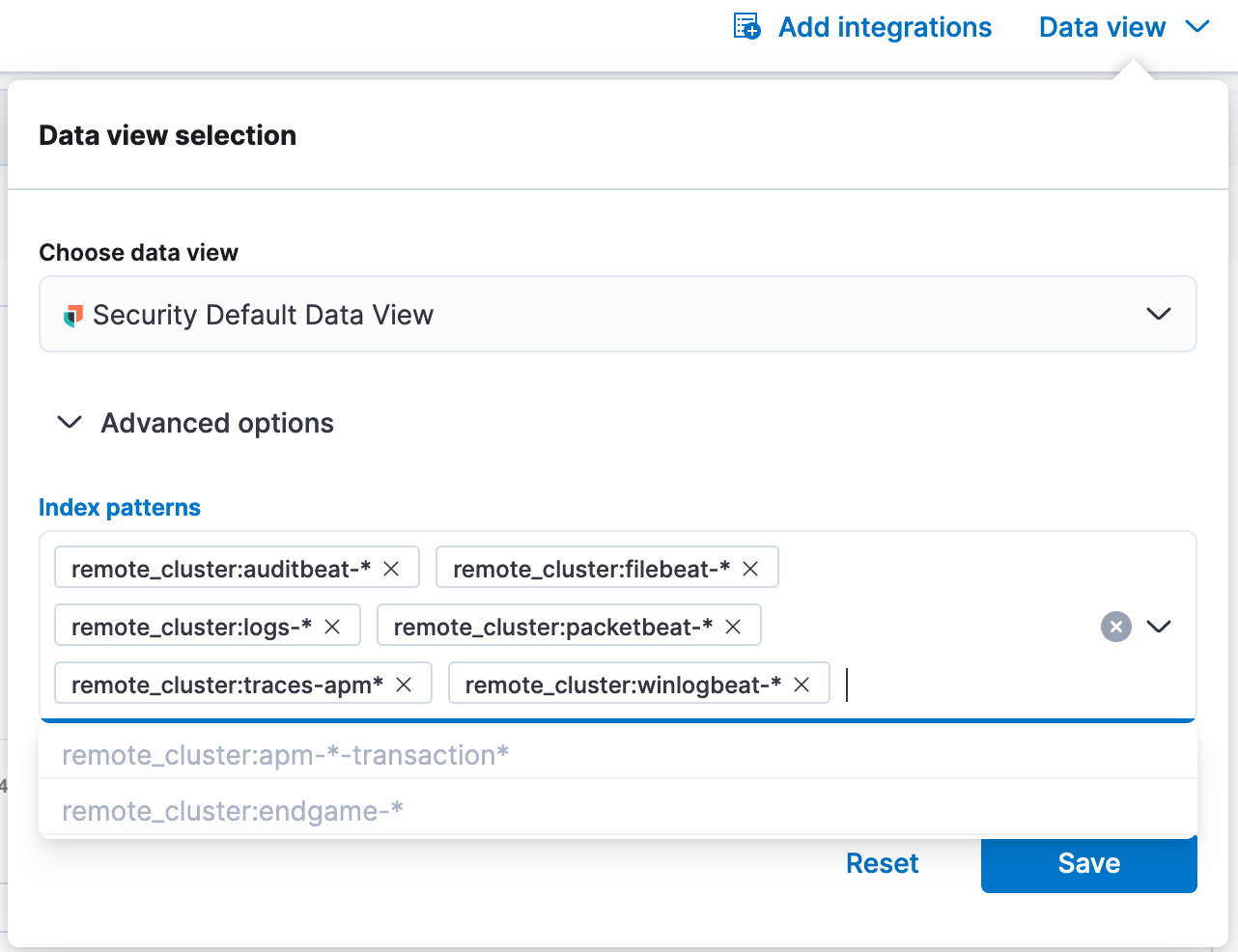Remove the remote_cluster:logs-* pattern

(332, 627)
